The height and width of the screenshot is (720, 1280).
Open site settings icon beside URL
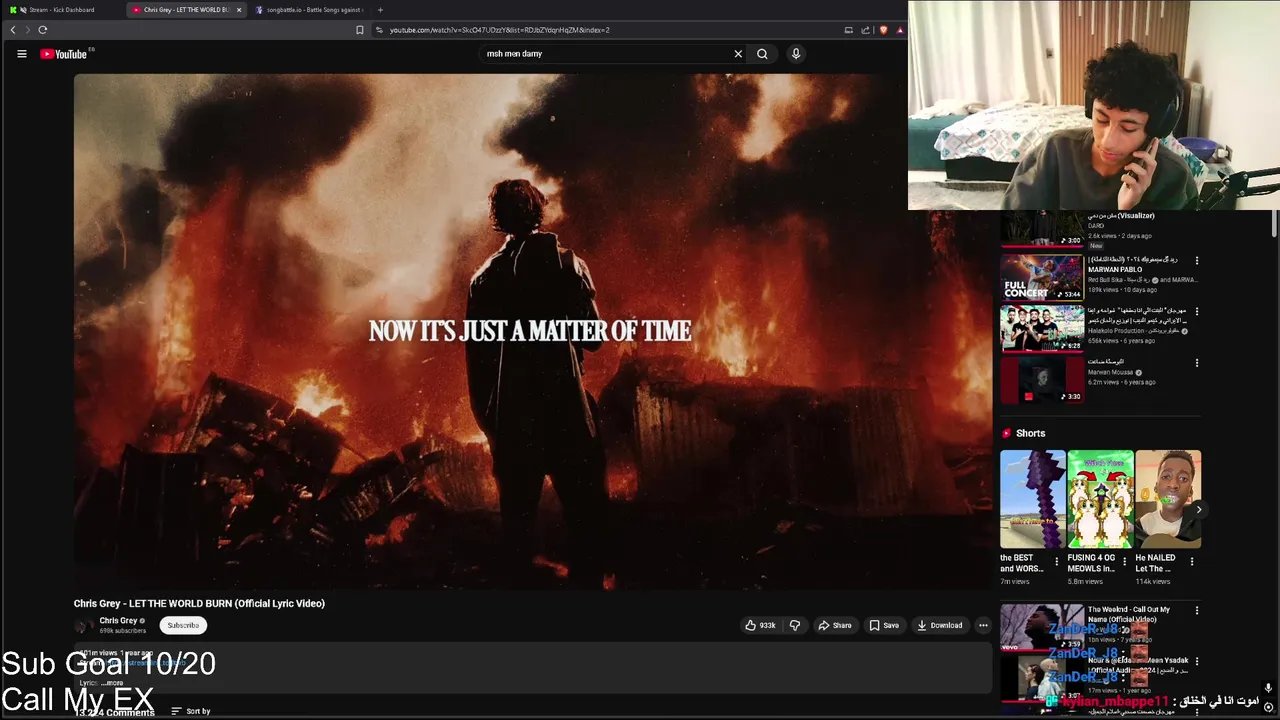(379, 30)
